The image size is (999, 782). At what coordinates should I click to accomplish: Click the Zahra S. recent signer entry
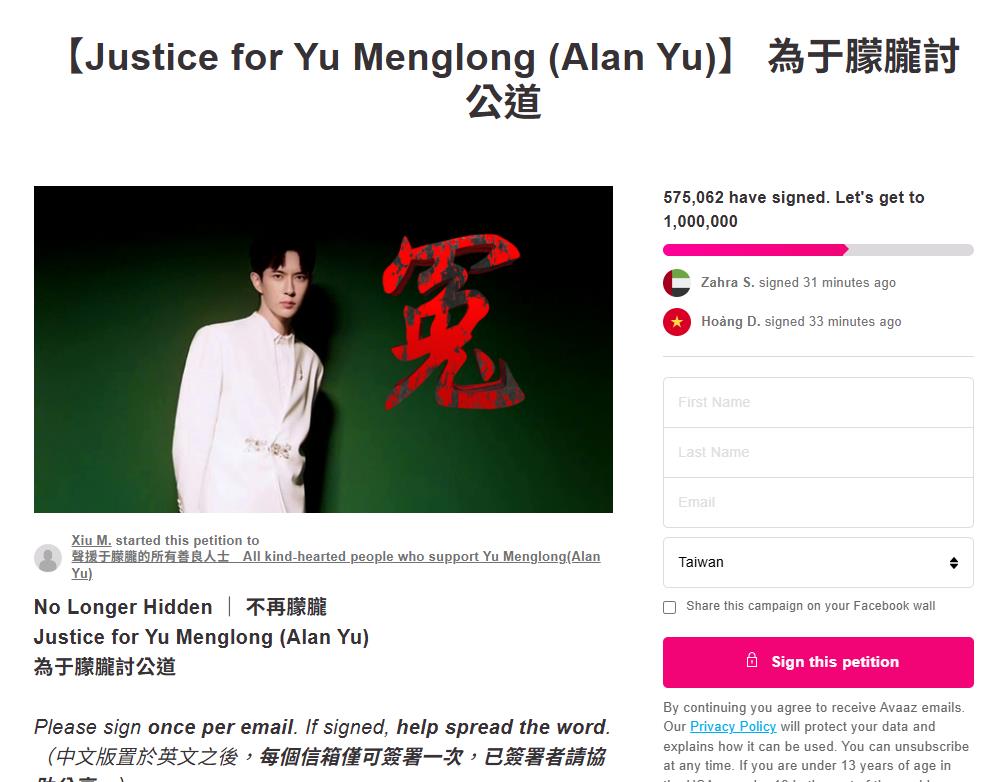[x=779, y=282]
